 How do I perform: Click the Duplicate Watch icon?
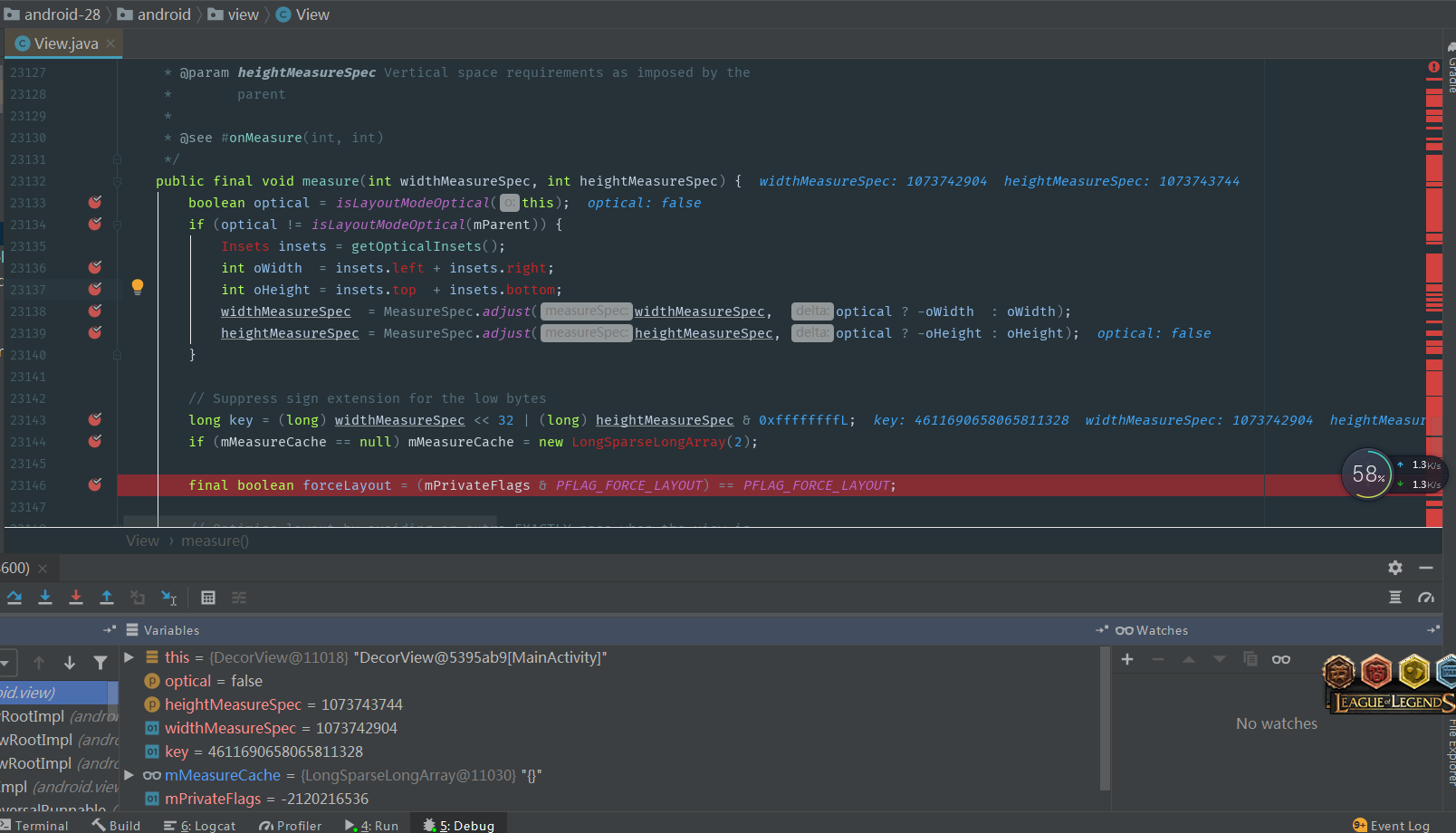point(1250,659)
